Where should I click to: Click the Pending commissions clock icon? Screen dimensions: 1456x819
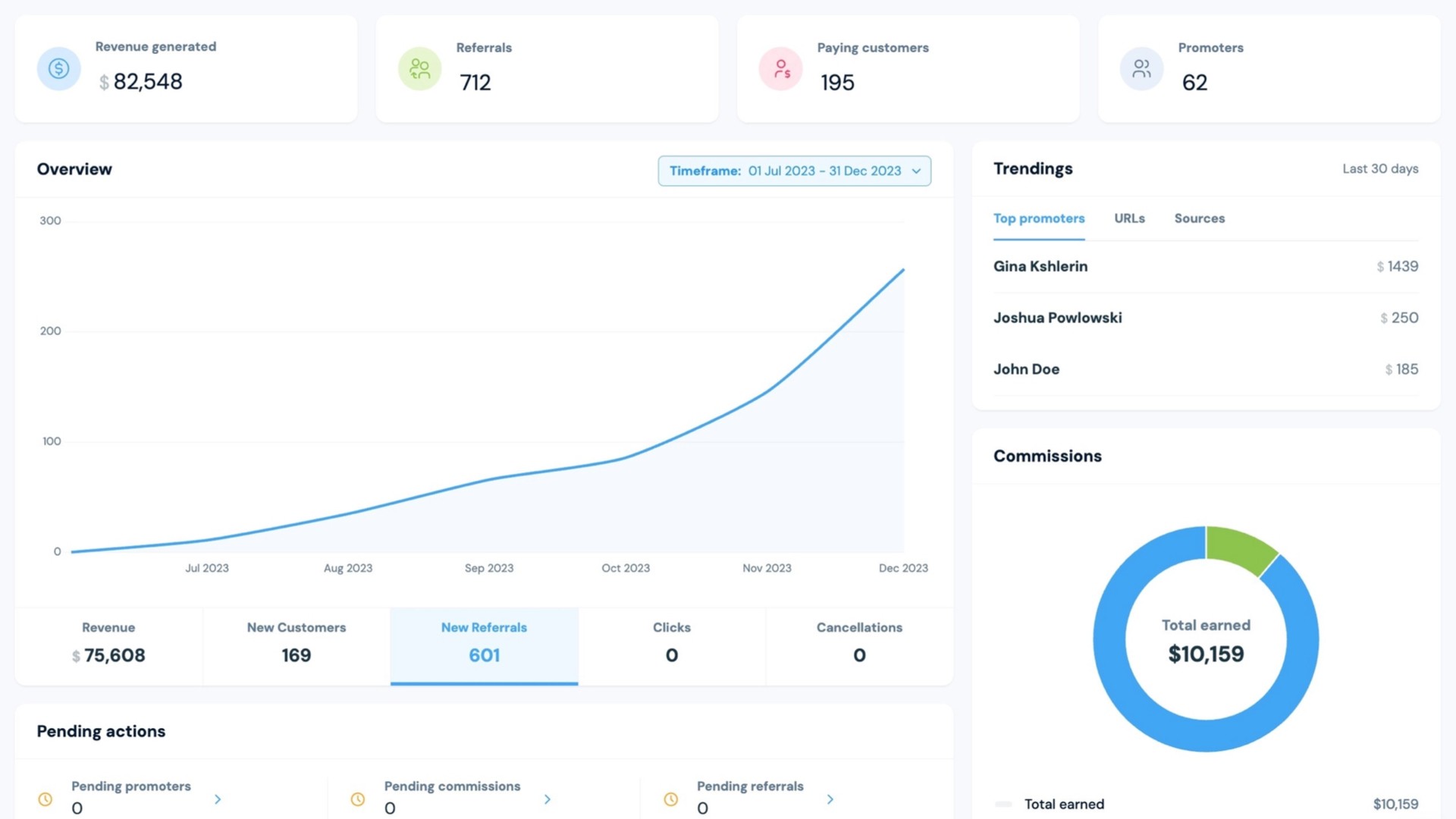(358, 799)
